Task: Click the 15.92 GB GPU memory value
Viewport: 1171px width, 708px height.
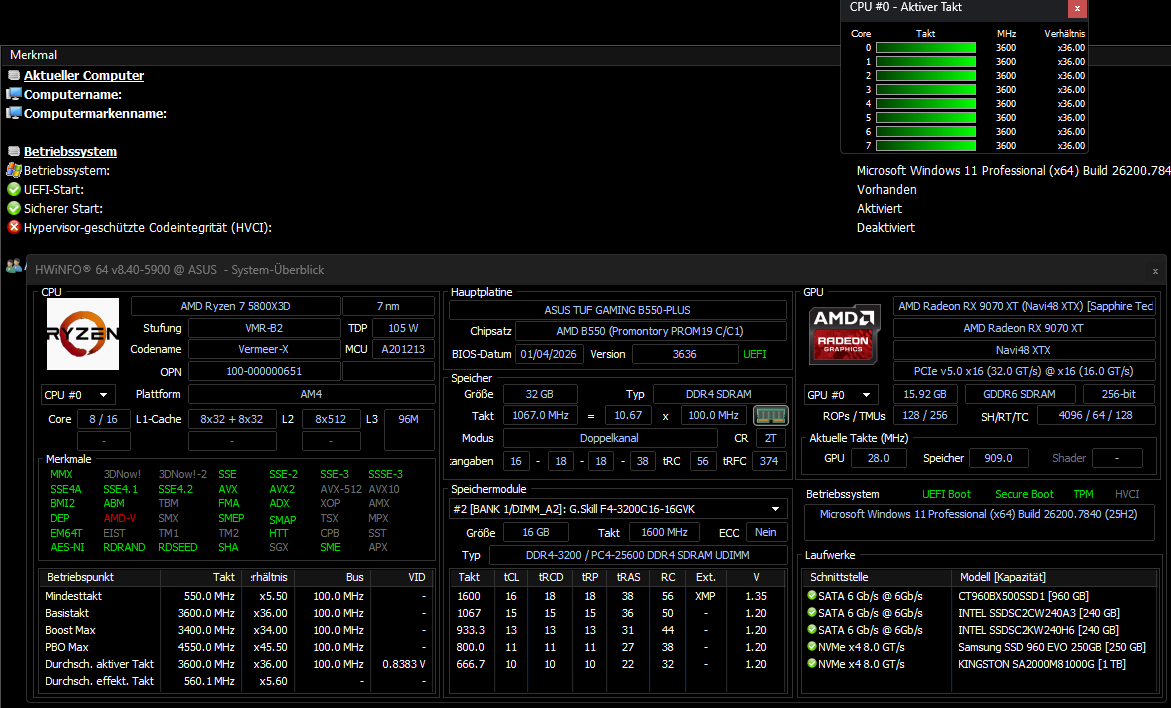Action: [x=925, y=394]
